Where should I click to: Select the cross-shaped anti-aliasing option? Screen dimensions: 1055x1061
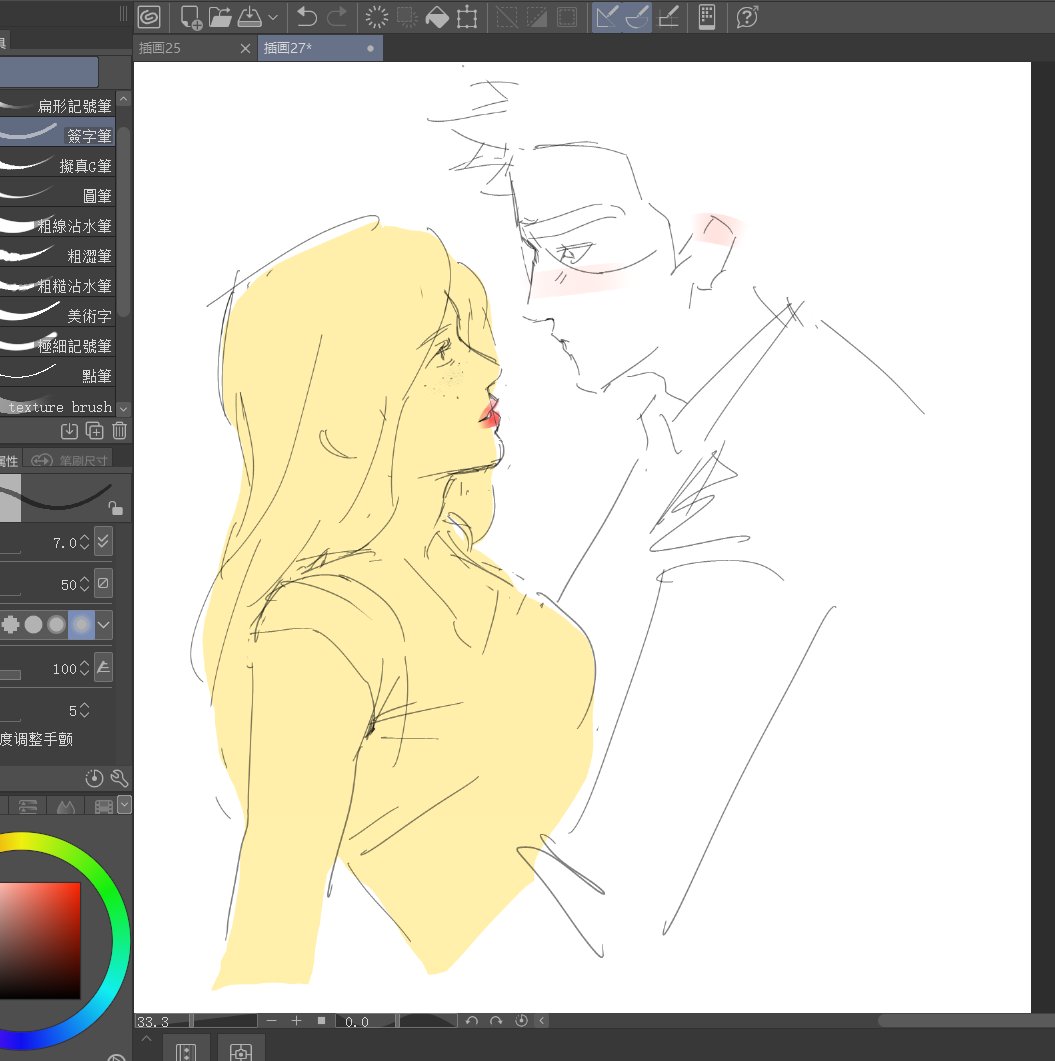point(11,625)
